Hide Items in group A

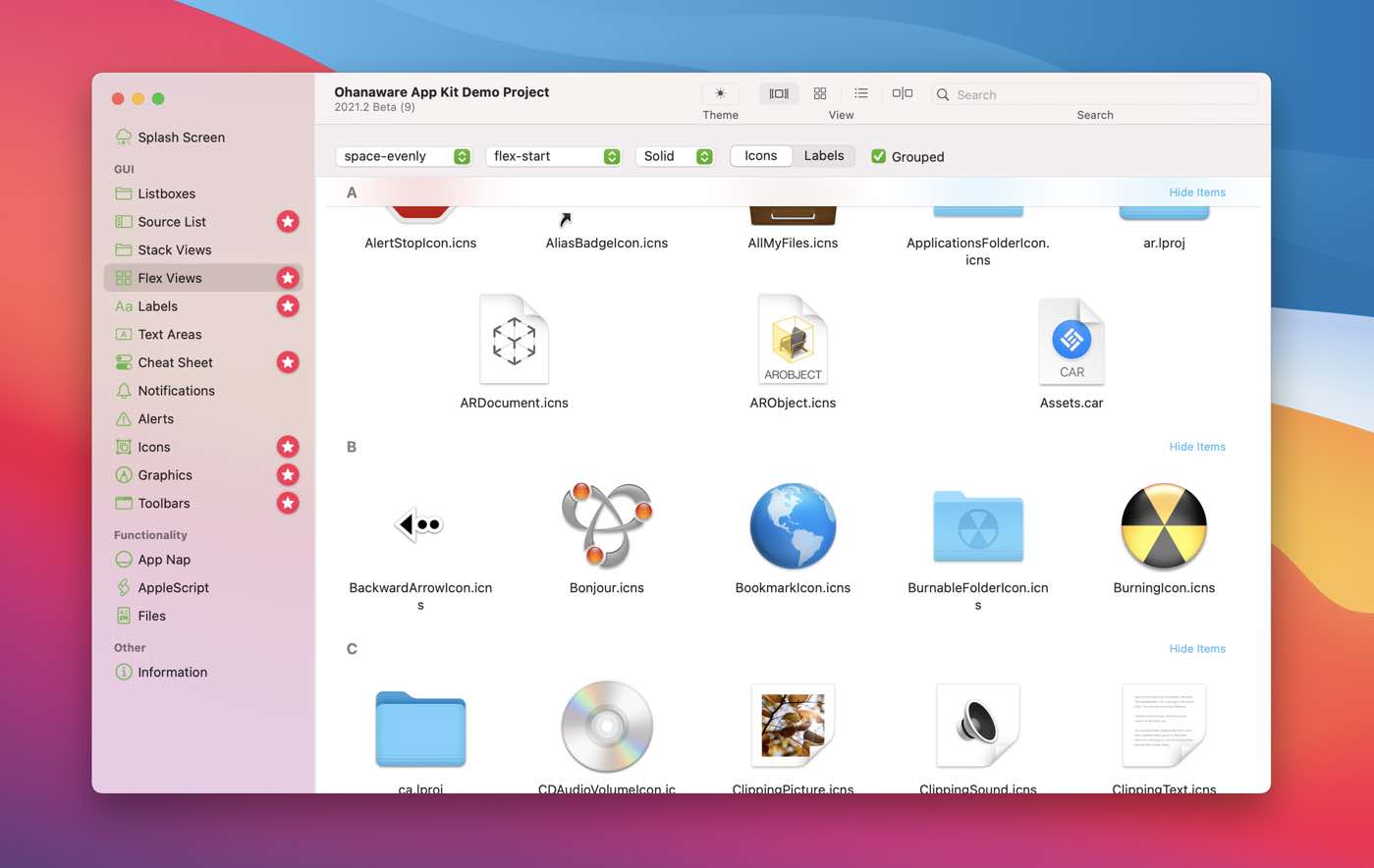click(x=1197, y=192)
